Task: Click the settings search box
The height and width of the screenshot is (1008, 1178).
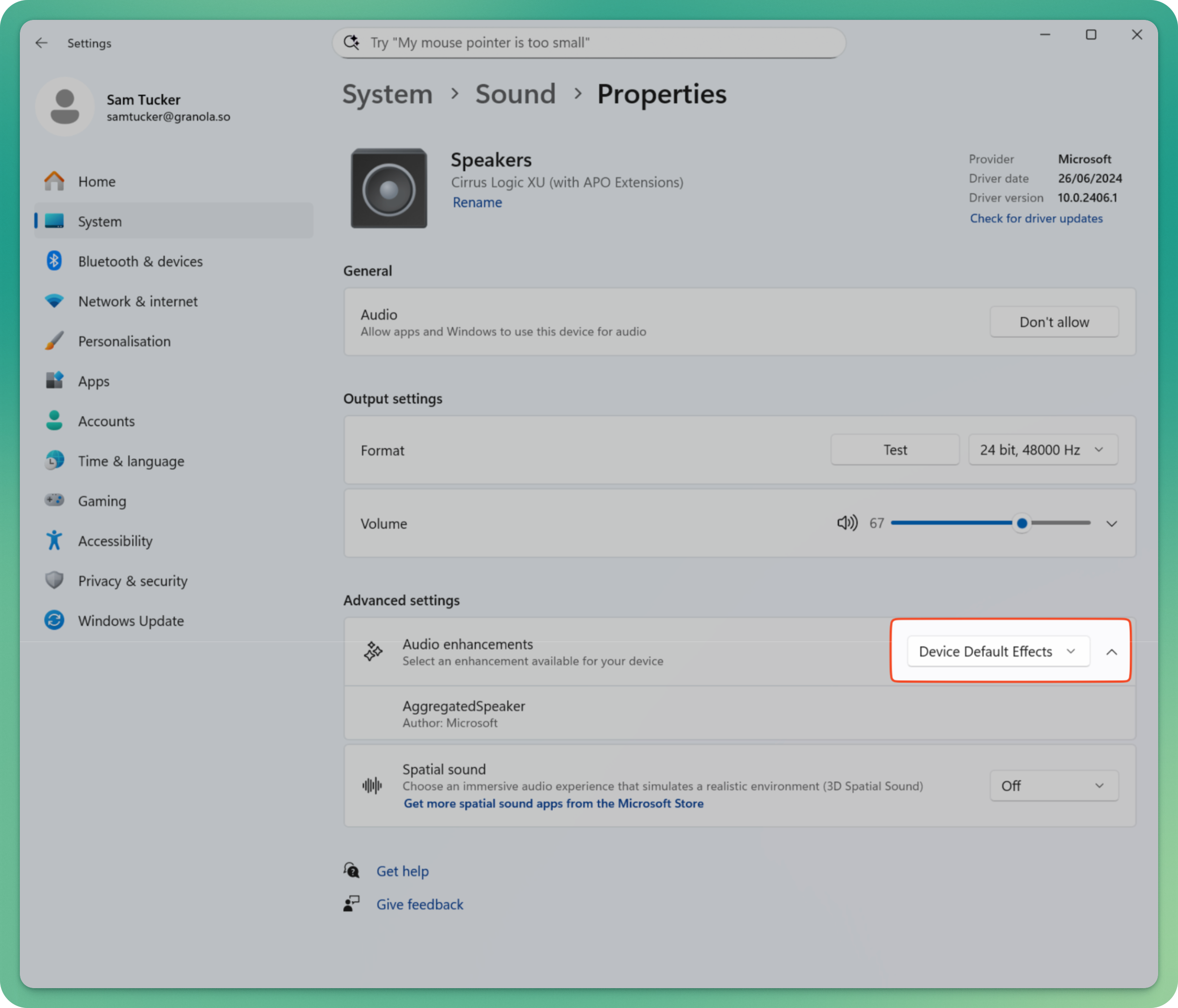Action: 589,43
